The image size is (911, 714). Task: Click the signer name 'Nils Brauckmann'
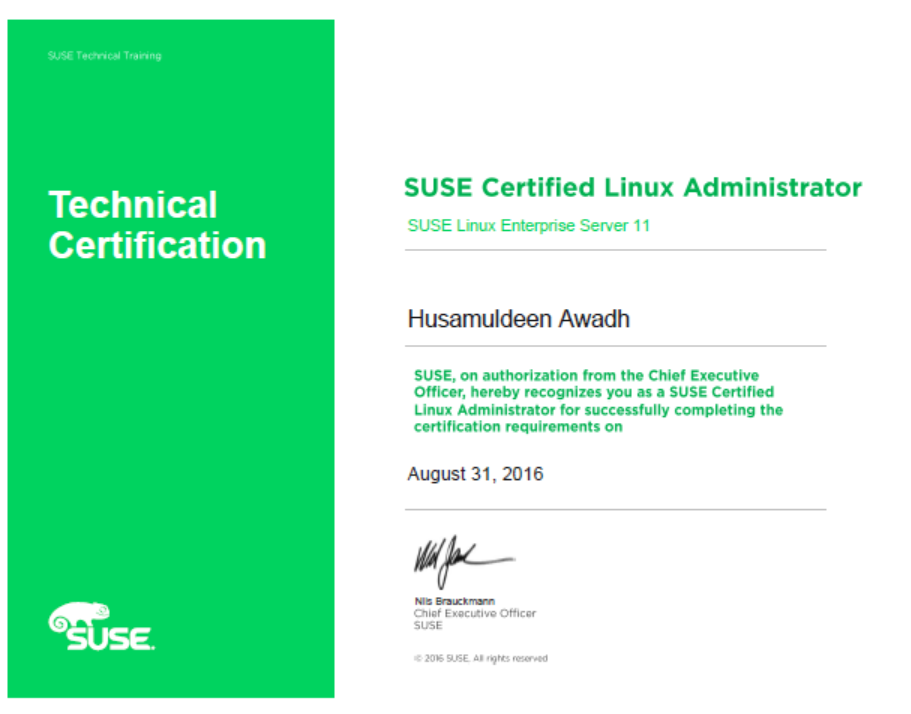454,601
